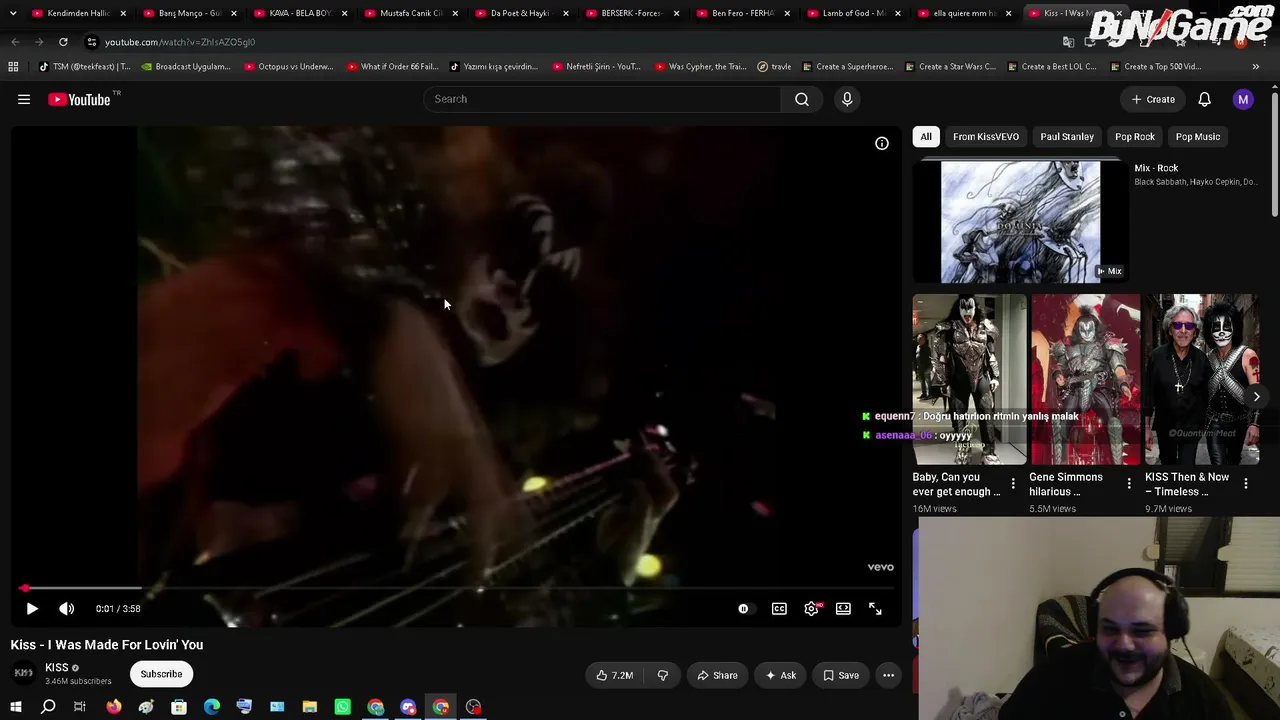Select the Paul Stanley chip

[1067, 136]
